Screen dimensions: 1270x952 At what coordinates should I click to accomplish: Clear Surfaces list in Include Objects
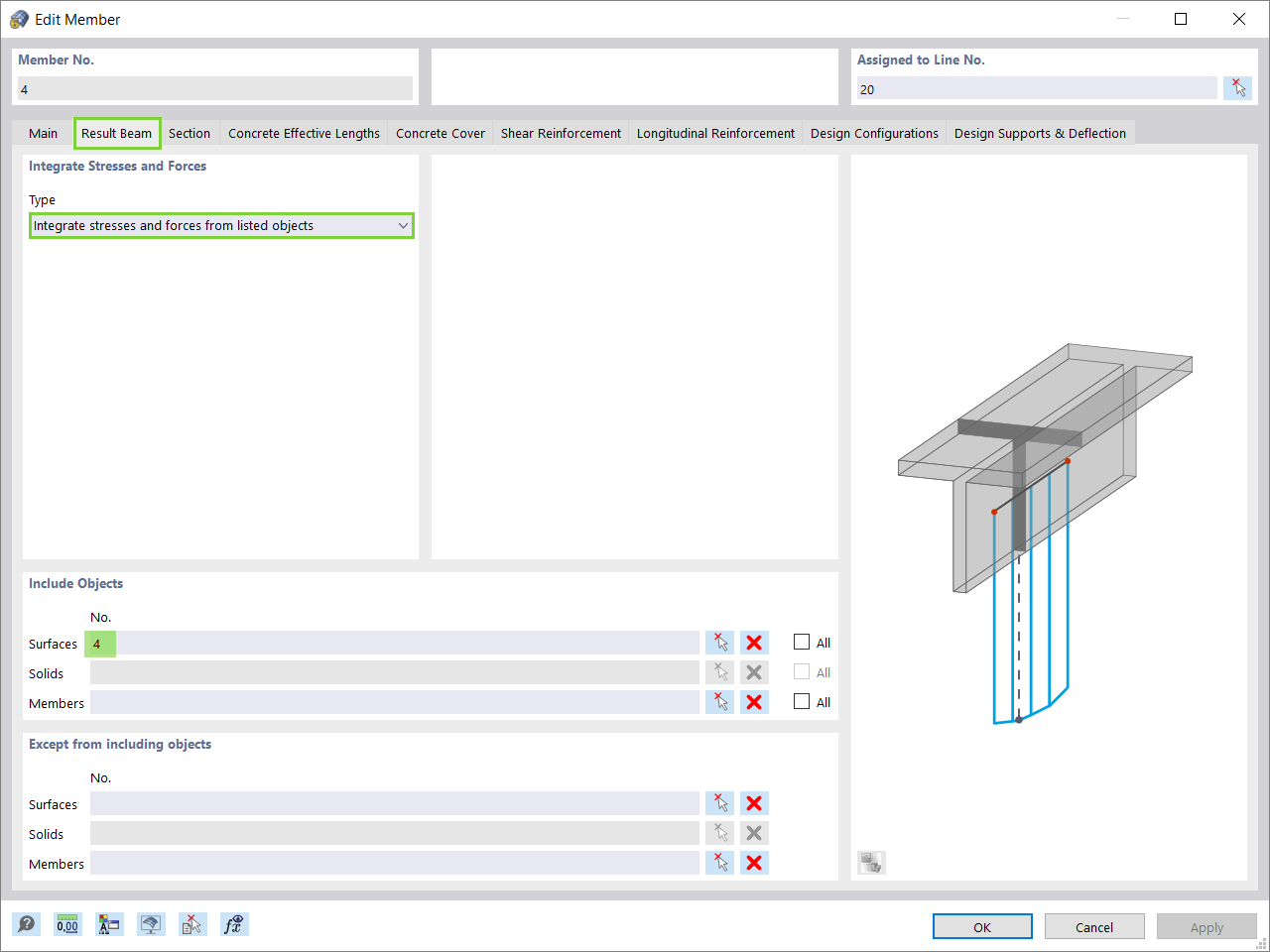click(754, 643)
